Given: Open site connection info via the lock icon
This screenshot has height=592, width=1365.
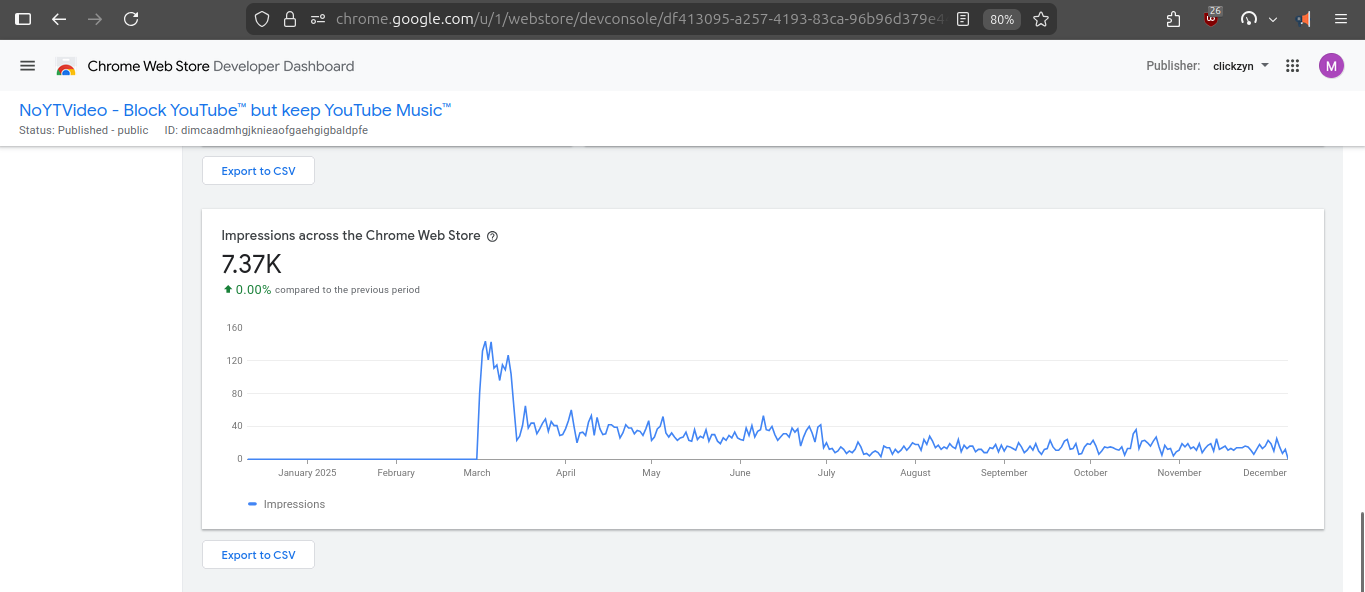Looking at the screenshot, I should [290, 19].
